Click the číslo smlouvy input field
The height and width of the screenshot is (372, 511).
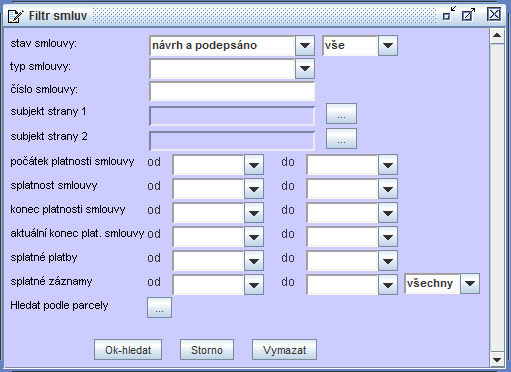pos(232,91)
